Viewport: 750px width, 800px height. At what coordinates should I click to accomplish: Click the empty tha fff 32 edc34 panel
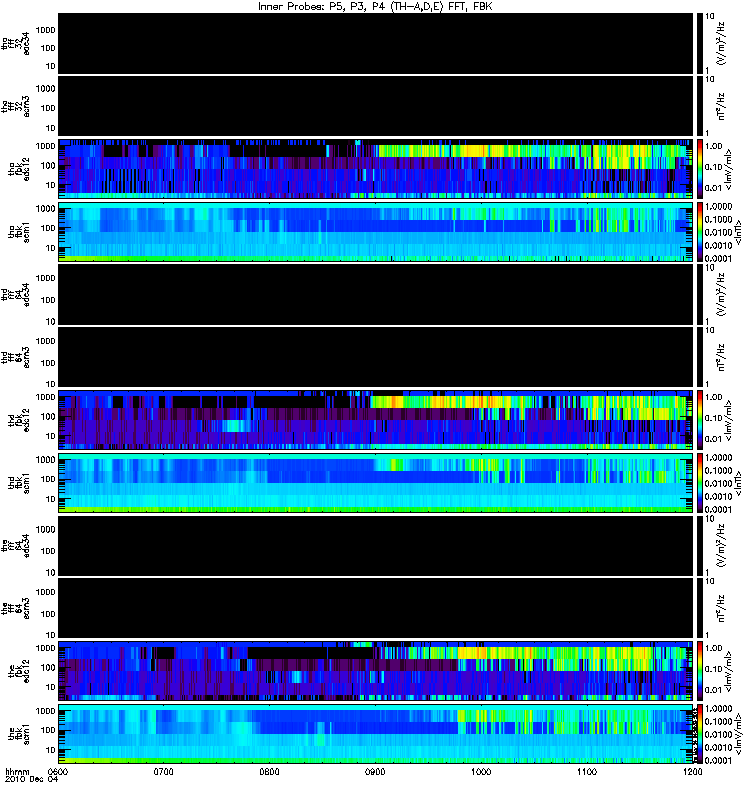coord(375,43)
